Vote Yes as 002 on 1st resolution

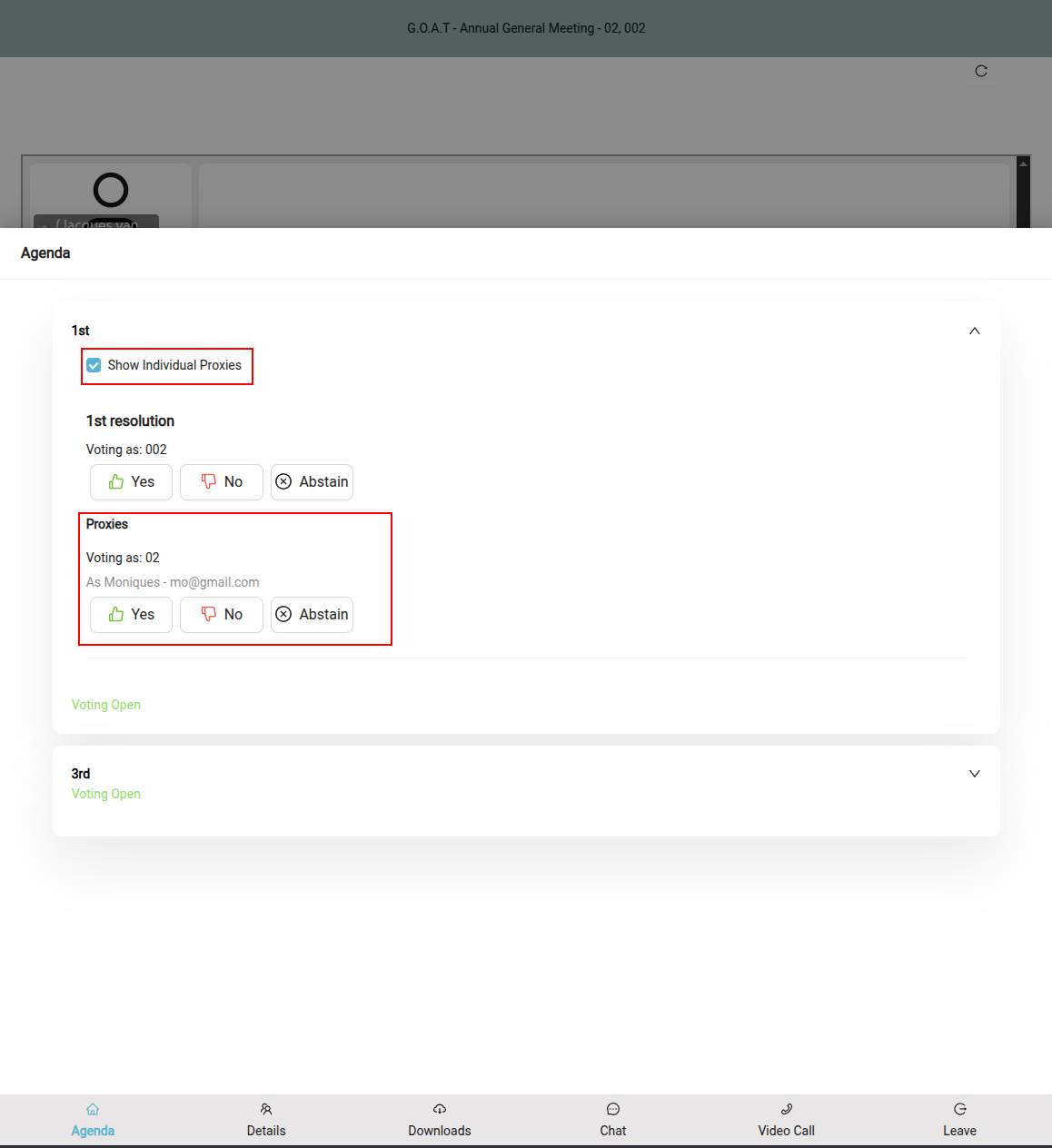(131, 482)
